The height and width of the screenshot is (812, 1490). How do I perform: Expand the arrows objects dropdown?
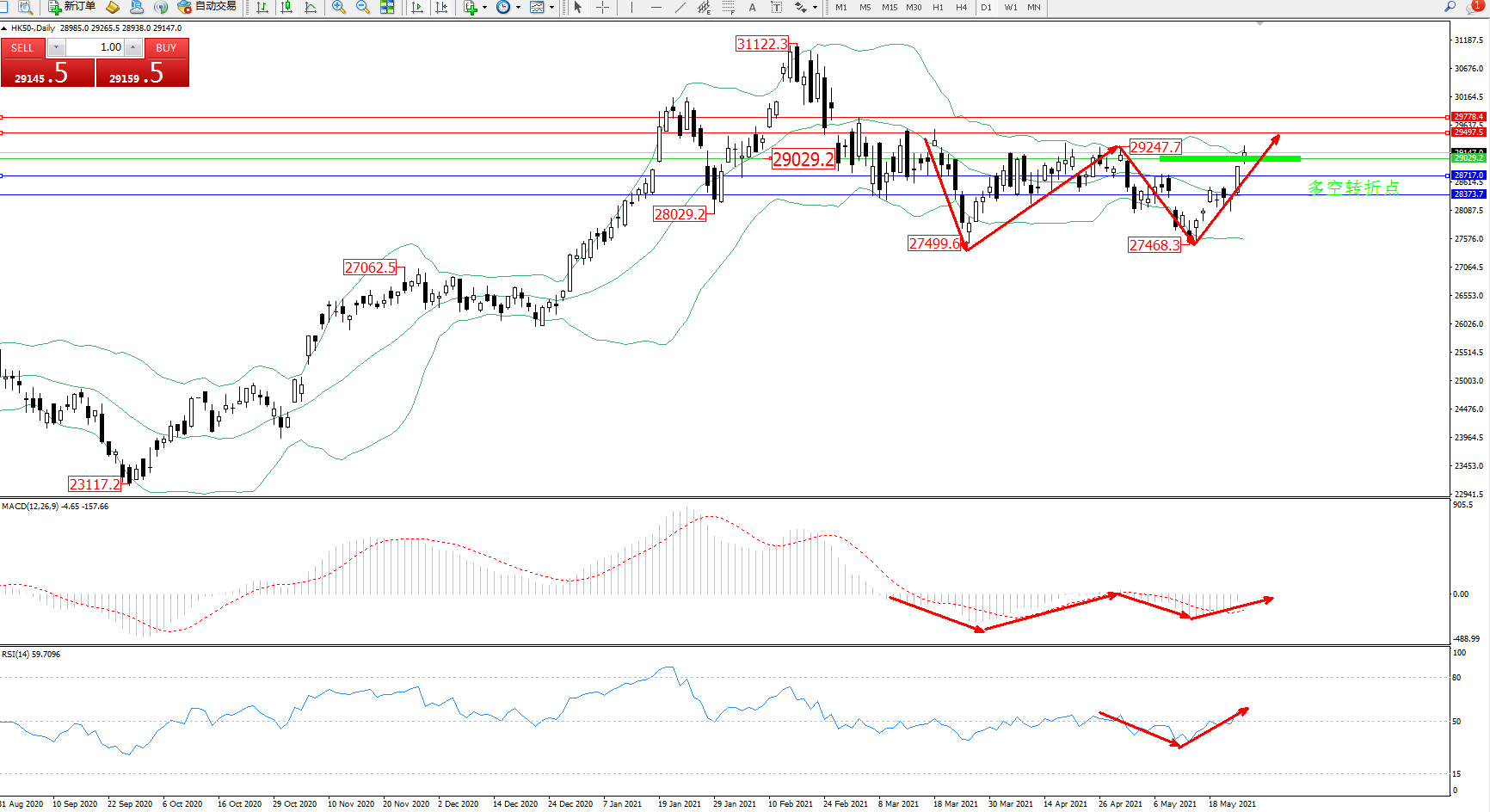coord(815,7)
